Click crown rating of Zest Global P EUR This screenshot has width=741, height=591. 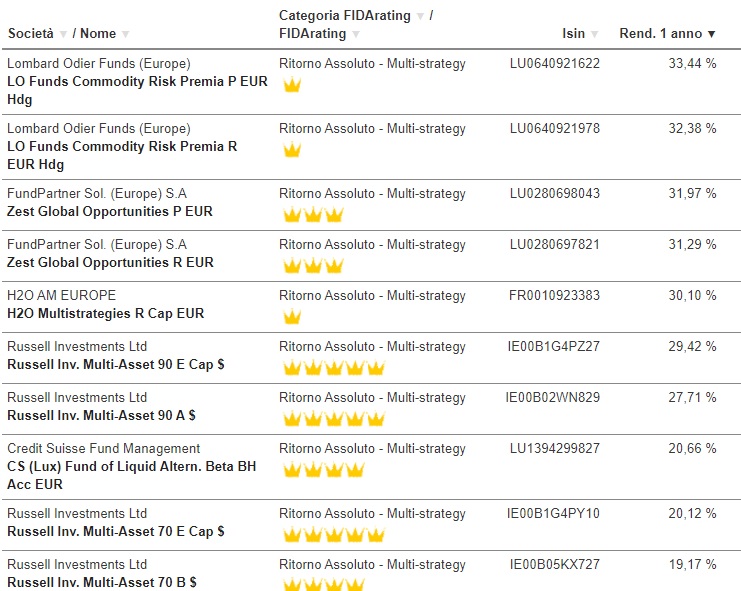coord(313,215)
